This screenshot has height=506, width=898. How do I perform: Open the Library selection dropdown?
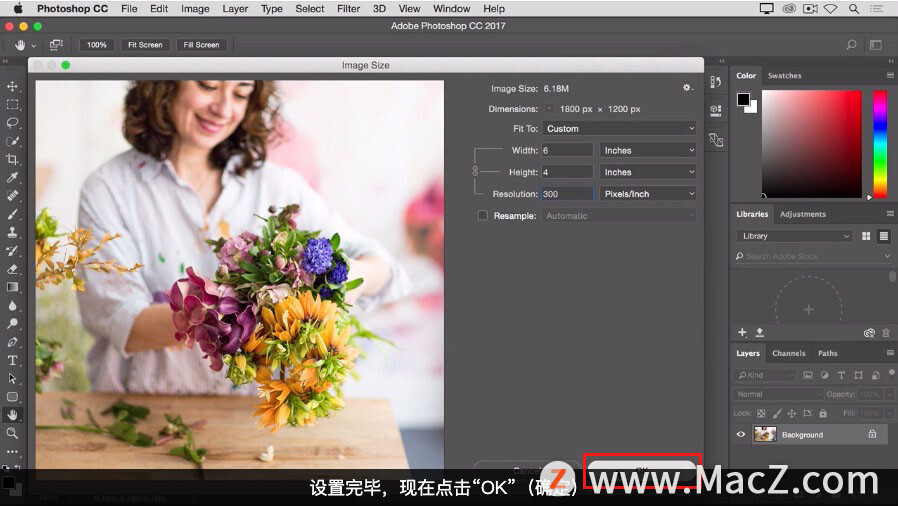(x=794, y=236)
